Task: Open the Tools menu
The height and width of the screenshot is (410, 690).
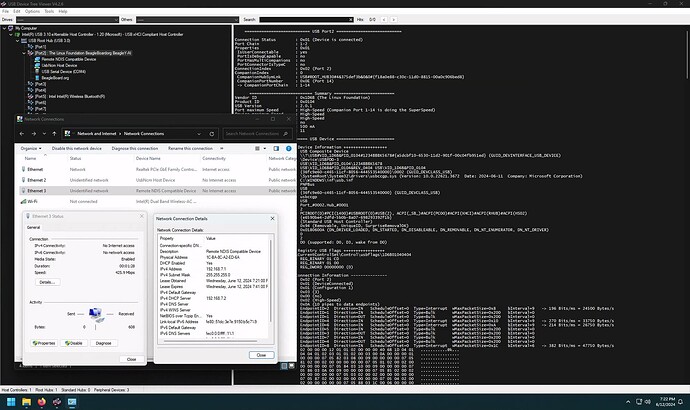Action: point(49,11)
